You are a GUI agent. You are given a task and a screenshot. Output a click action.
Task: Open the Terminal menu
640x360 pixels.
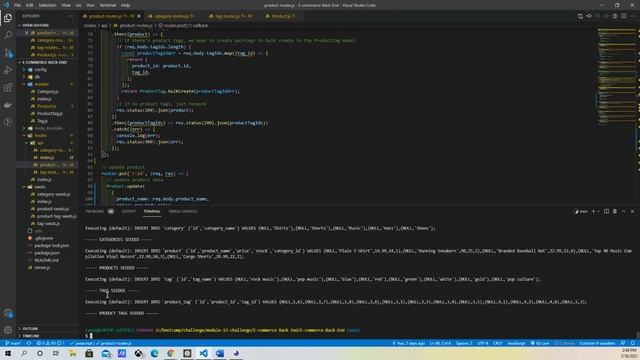[x=108, y=5]
